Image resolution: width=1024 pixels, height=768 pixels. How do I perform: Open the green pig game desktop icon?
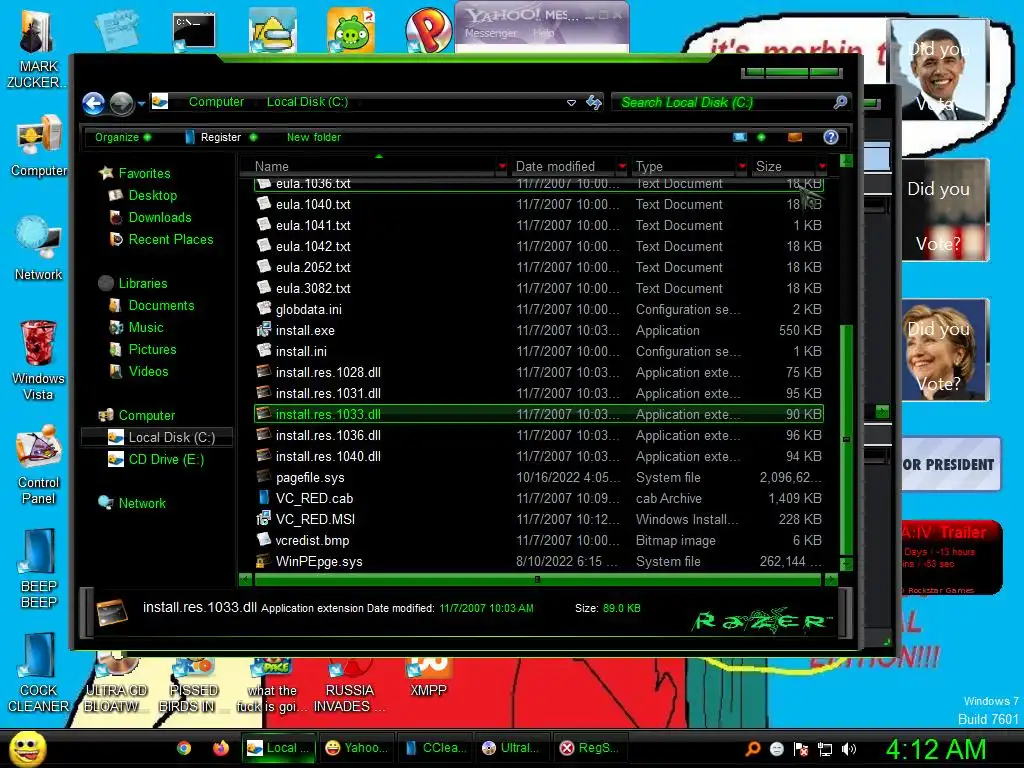click(350, 30)
